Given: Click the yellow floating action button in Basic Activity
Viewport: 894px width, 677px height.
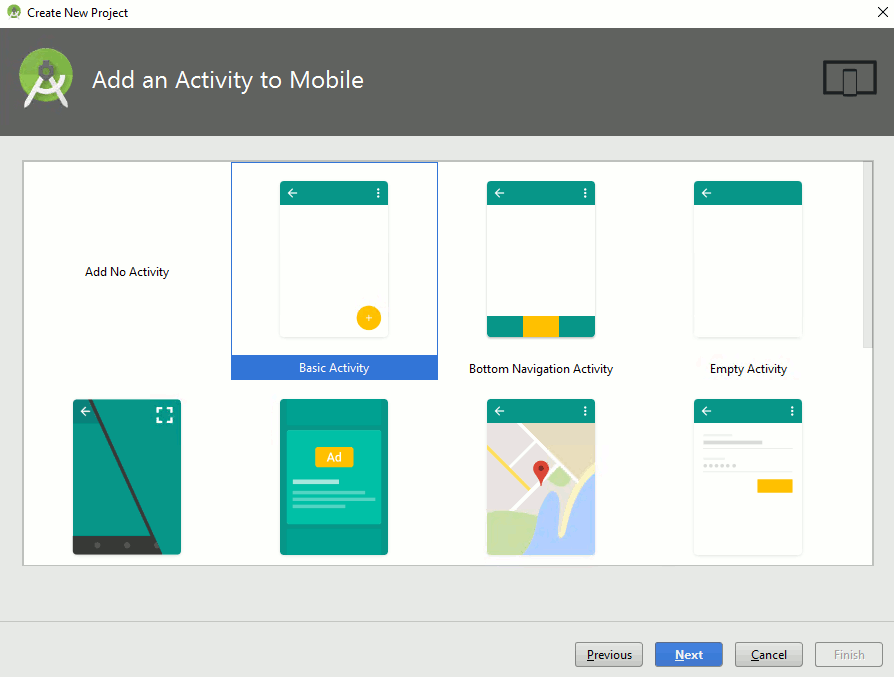Looking at the screenshot, I should click(x=369, y=318).
